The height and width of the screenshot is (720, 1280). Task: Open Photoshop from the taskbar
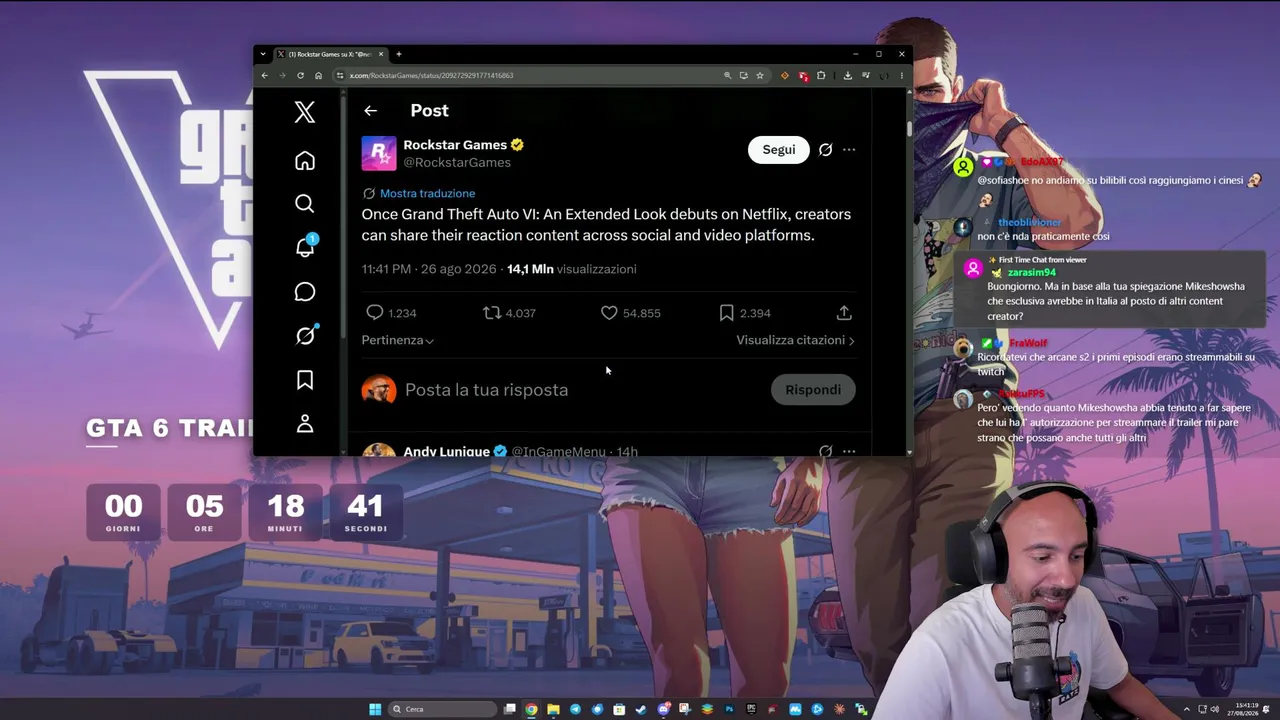(729, 709)
